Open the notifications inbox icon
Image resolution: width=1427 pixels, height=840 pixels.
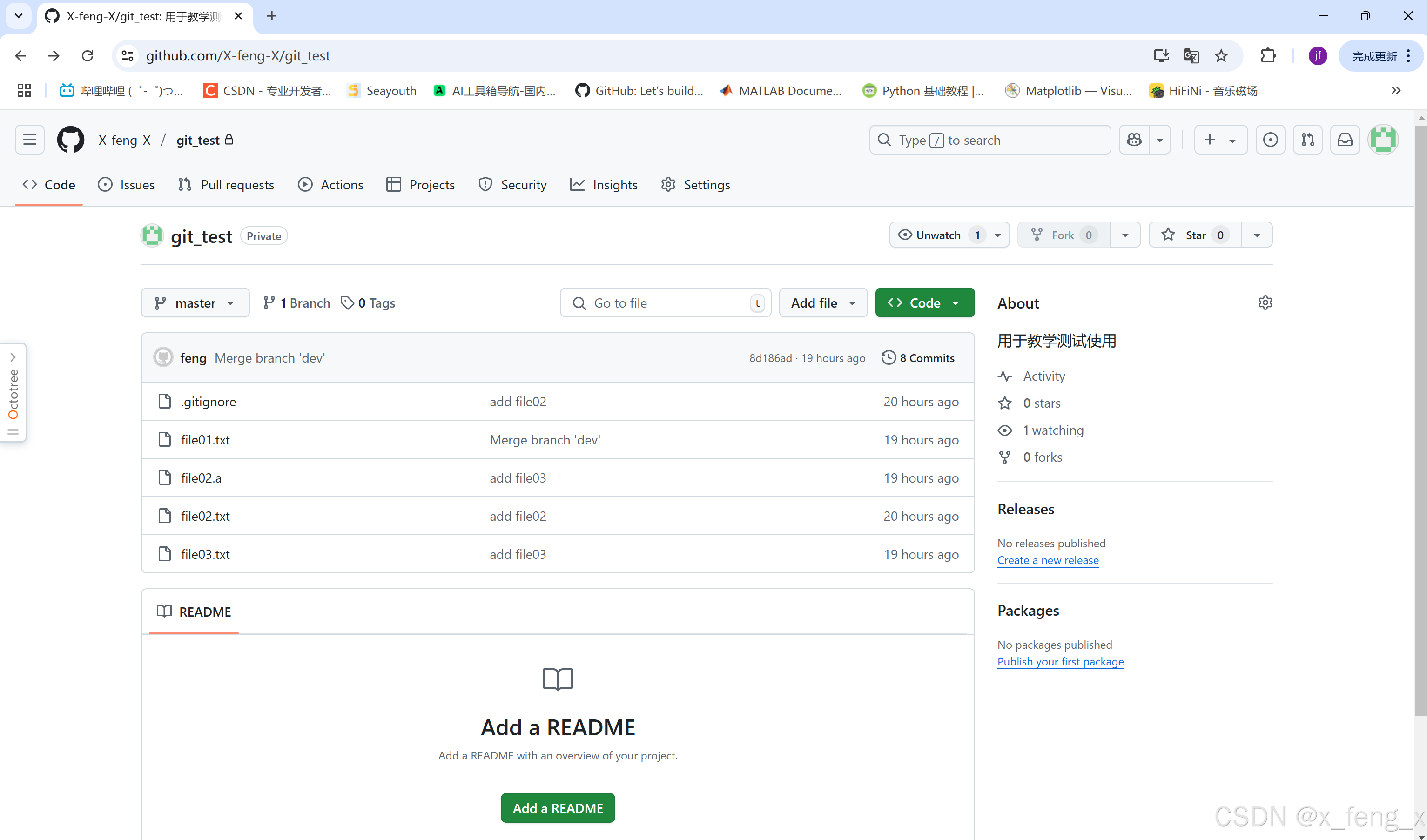(1344, 140)
